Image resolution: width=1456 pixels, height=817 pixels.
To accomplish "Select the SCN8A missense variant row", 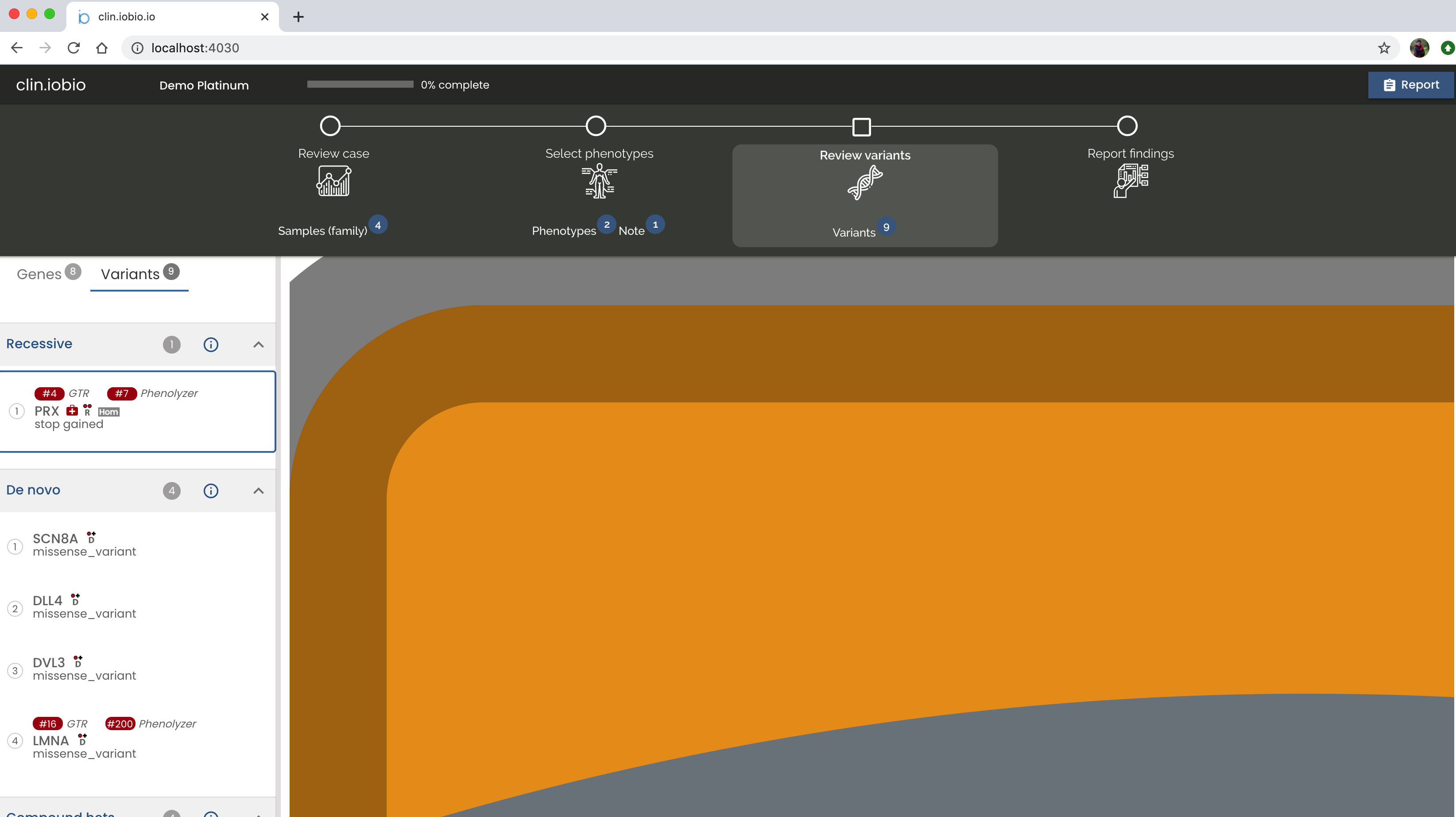I will click(85, 545).
